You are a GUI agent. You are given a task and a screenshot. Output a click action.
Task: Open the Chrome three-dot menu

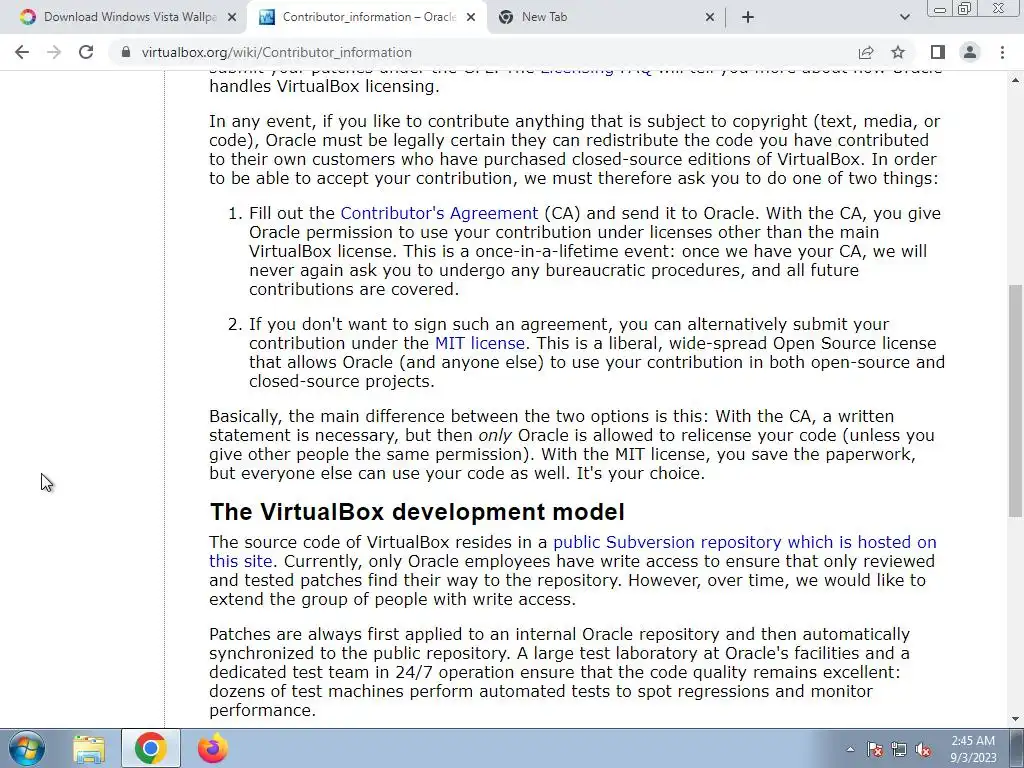point(1002,52)
